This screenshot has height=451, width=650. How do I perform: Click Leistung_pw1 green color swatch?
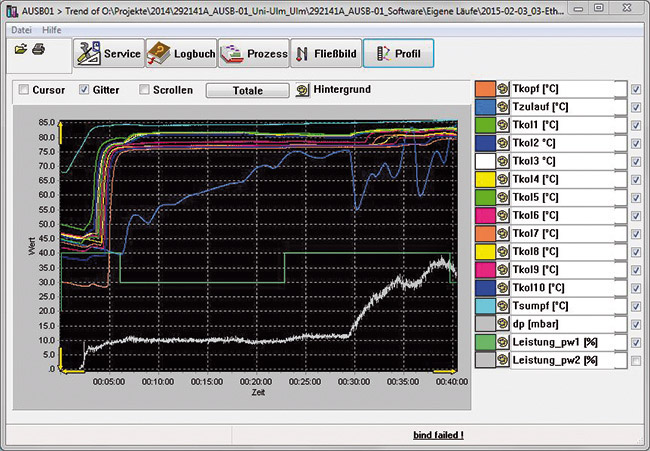coord(485,342)
